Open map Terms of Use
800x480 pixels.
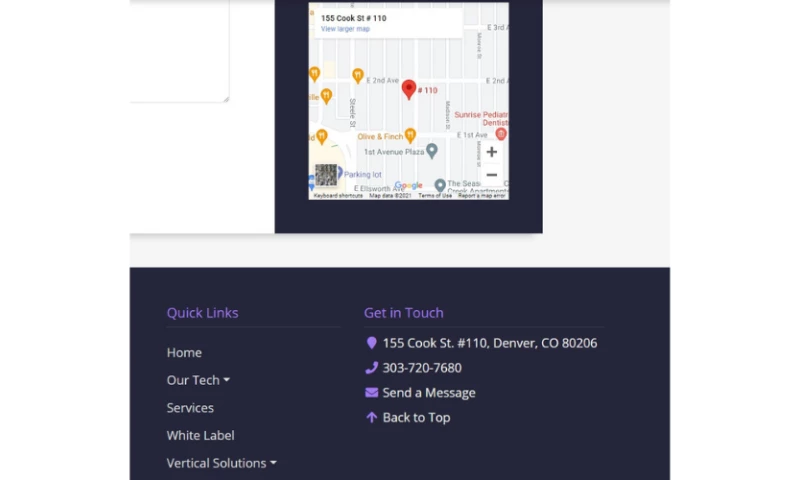[435, 196]
